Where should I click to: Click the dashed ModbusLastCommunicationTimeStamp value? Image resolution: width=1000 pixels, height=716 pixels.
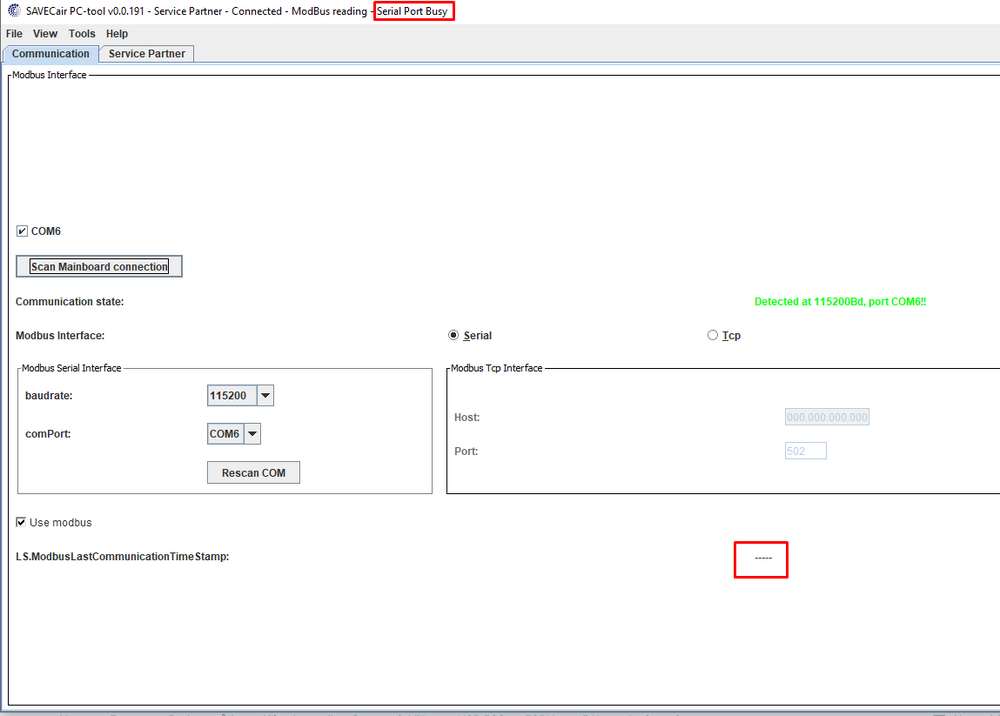click(x=762, y=558)
